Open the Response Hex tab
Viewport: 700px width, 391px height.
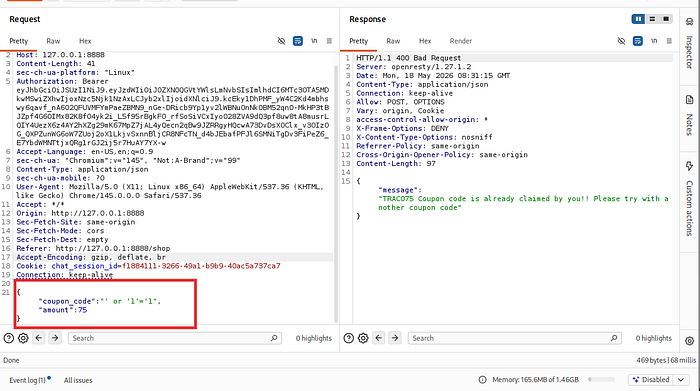[x=425, y=41]
